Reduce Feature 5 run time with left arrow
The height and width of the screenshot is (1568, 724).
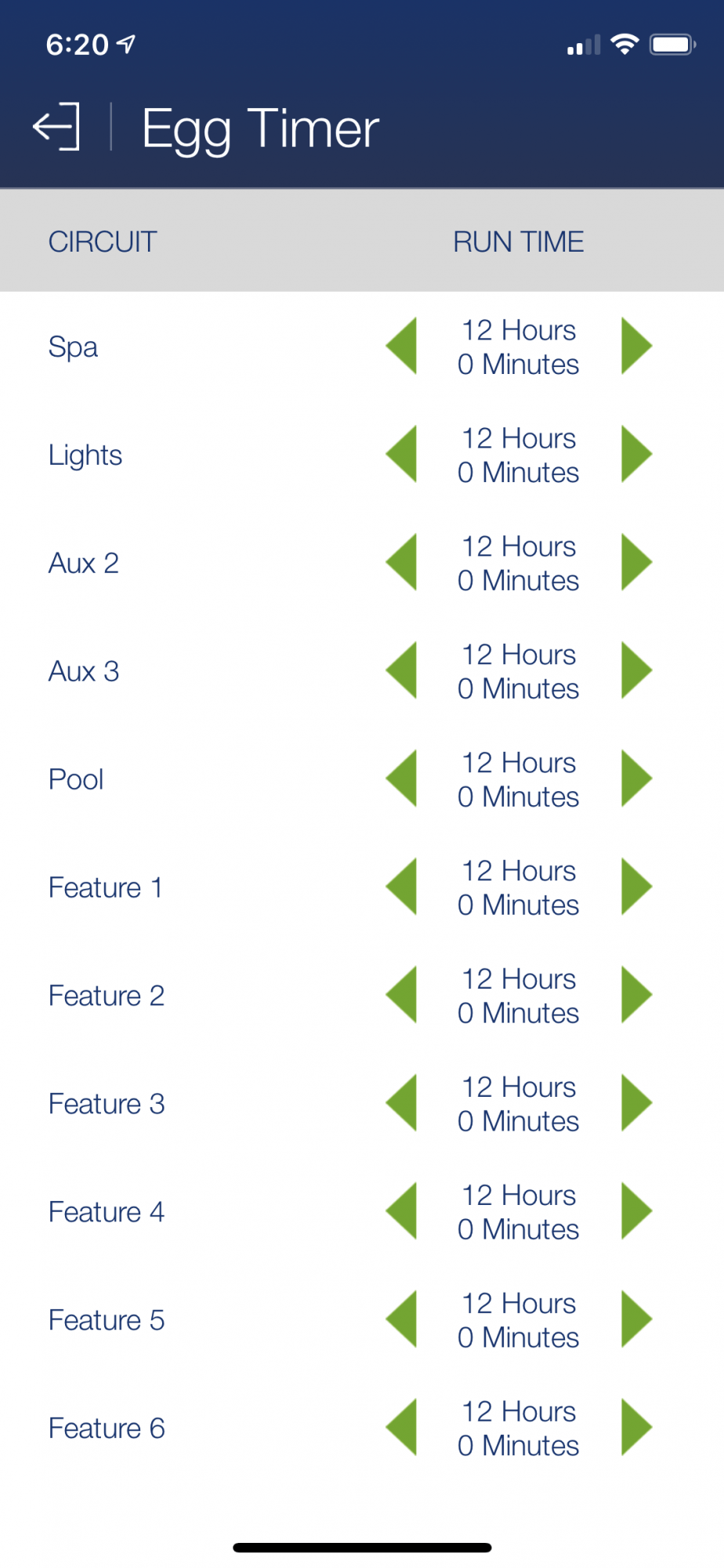(401, 1319)
